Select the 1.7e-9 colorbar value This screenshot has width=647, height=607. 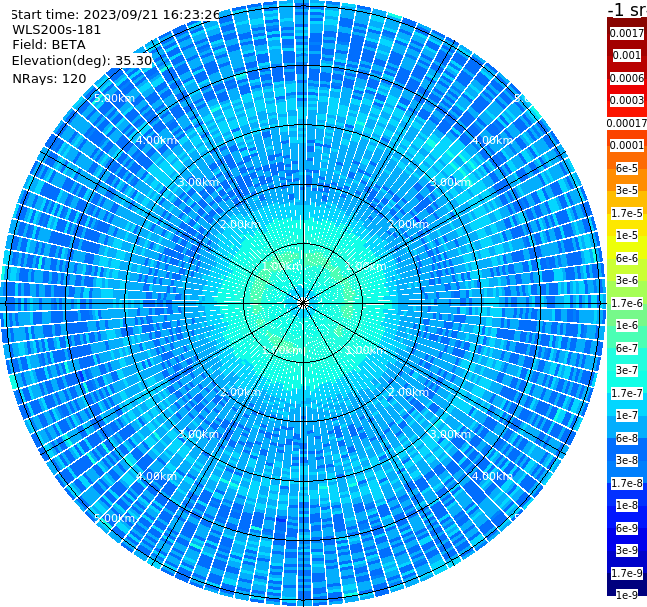coord(627,573)
